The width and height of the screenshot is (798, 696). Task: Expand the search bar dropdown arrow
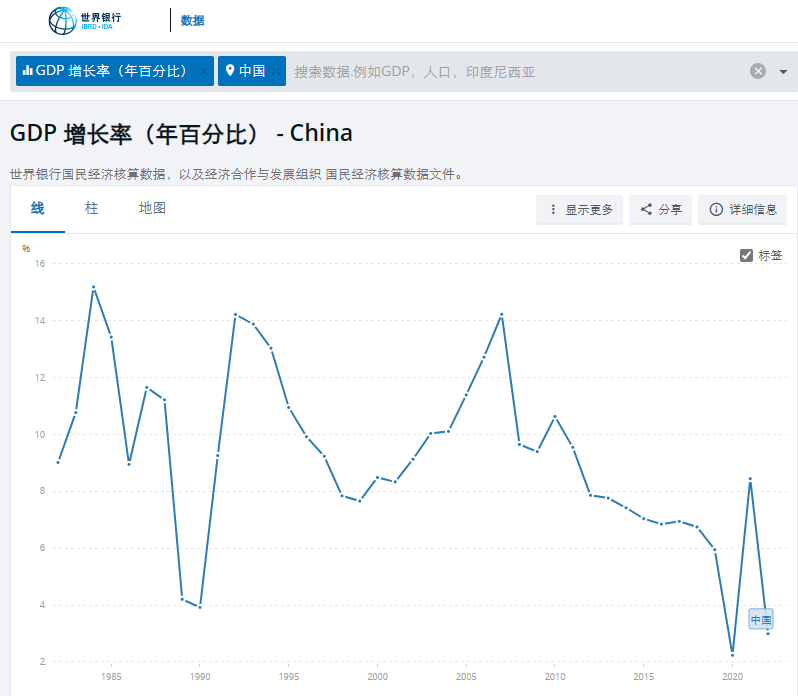coord(783,71)
